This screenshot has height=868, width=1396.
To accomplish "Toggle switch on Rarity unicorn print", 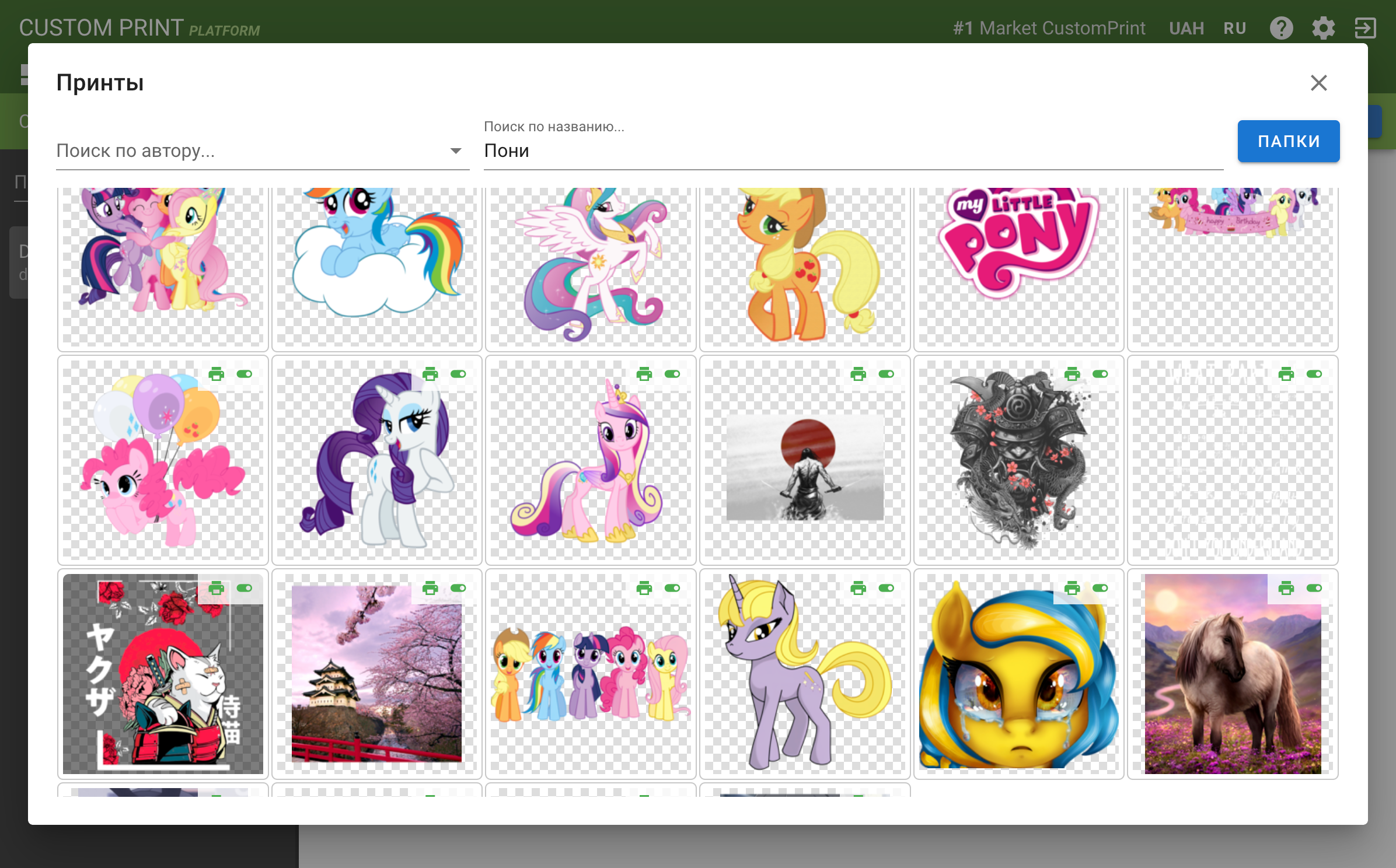I will pyautogui.click(x=458, y=374).
